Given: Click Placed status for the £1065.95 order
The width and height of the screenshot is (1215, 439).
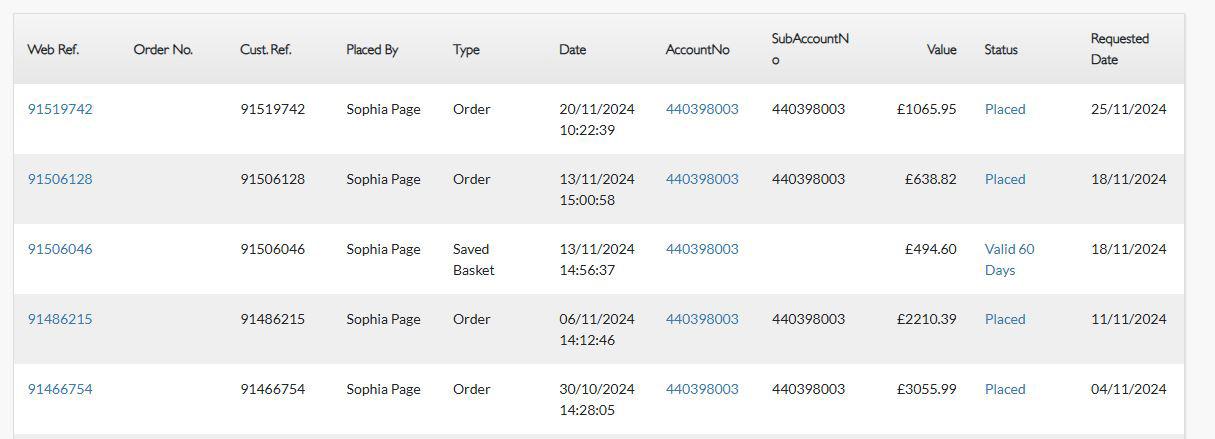Looking at the screenshot, I should [x=1005, y=109].
